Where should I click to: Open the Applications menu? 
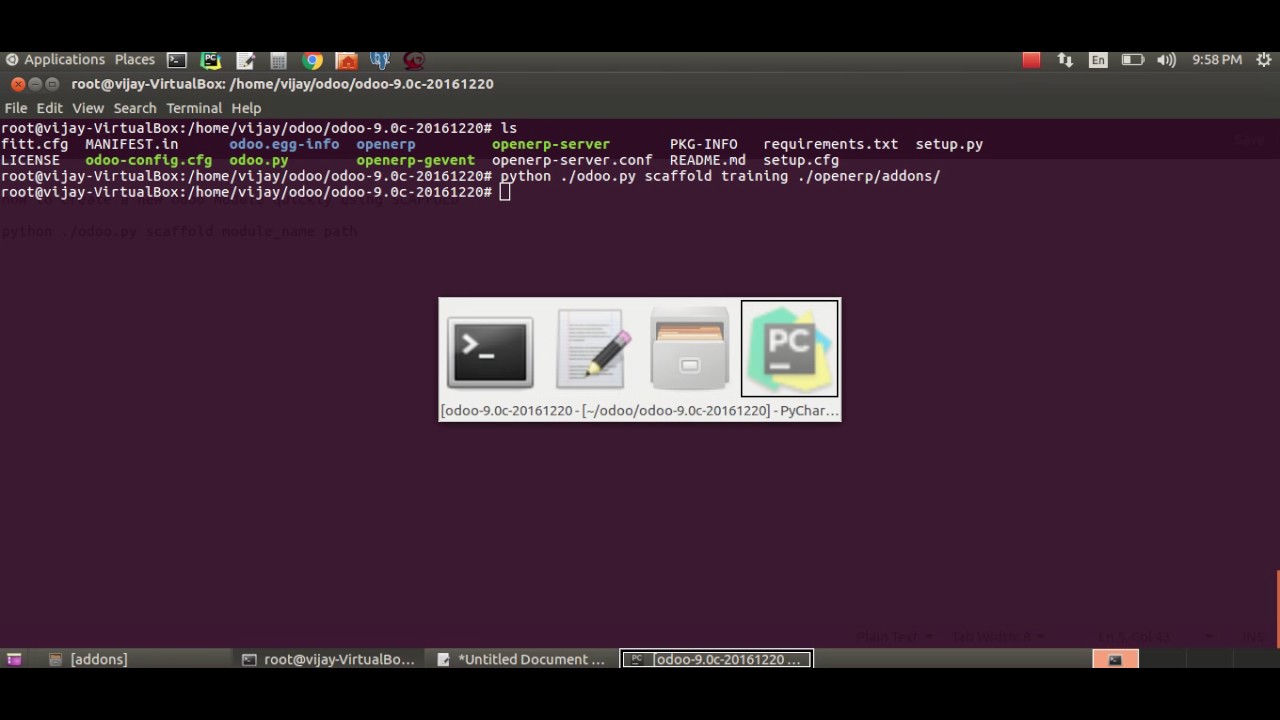(56, 60)
